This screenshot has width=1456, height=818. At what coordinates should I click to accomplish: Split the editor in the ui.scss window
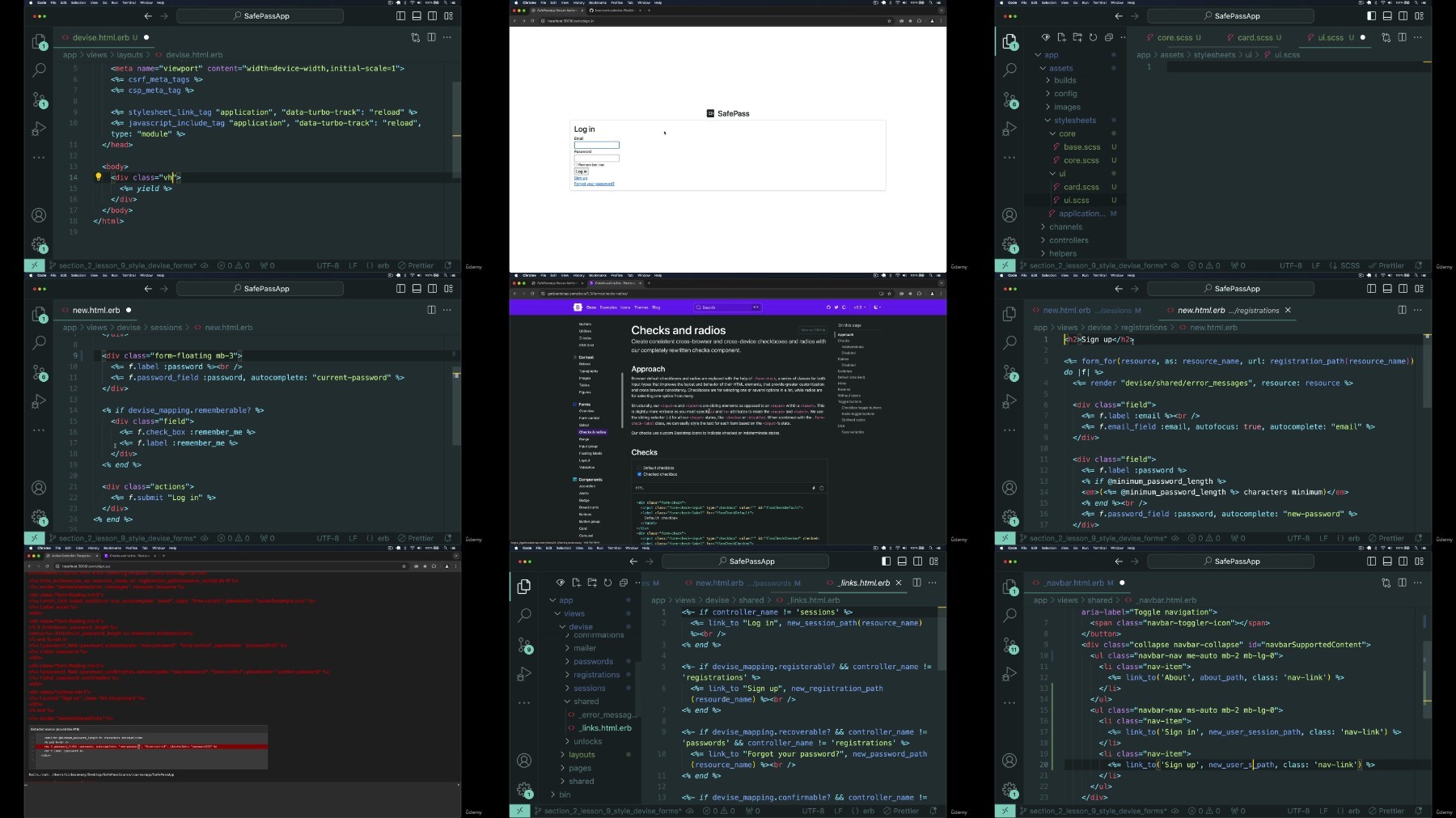(1402, 37)
